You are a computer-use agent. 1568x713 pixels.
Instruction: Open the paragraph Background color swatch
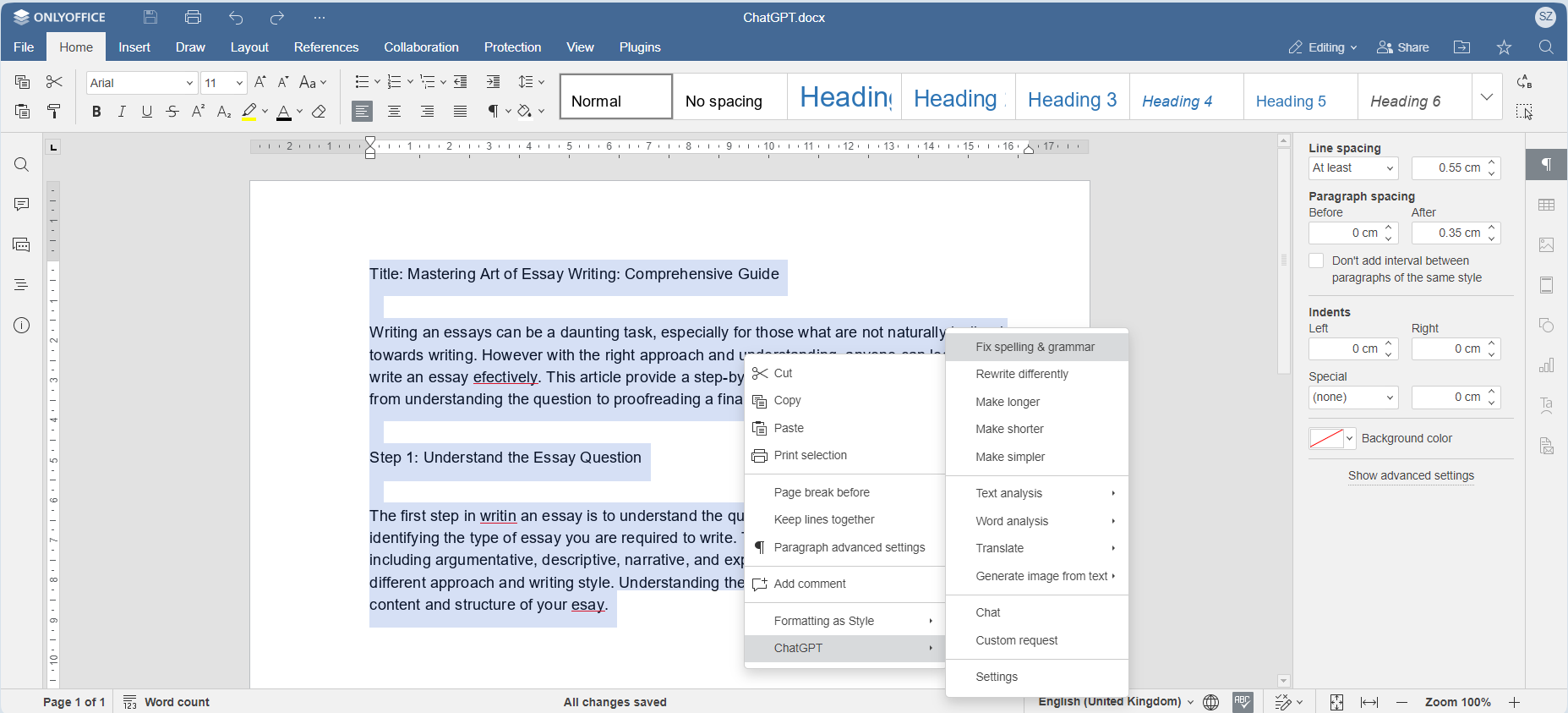pyautogui.click(x=1332, y=438)
